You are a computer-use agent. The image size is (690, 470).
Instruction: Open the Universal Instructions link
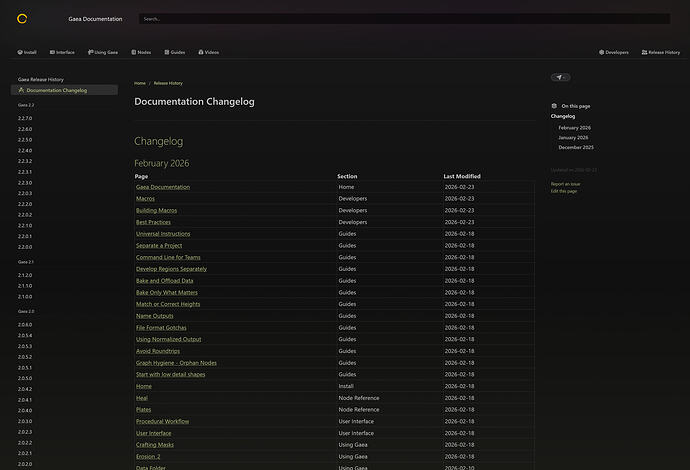point(163,234)
